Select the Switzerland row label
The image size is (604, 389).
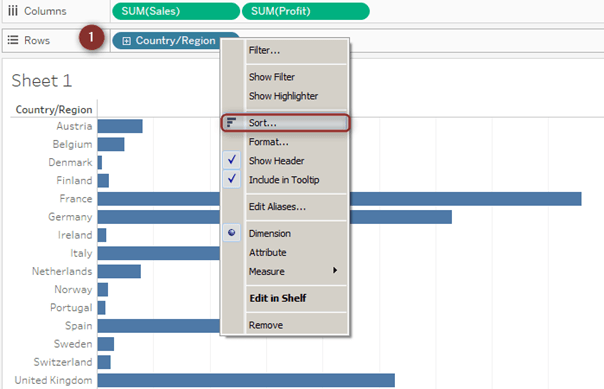(63, 362)
